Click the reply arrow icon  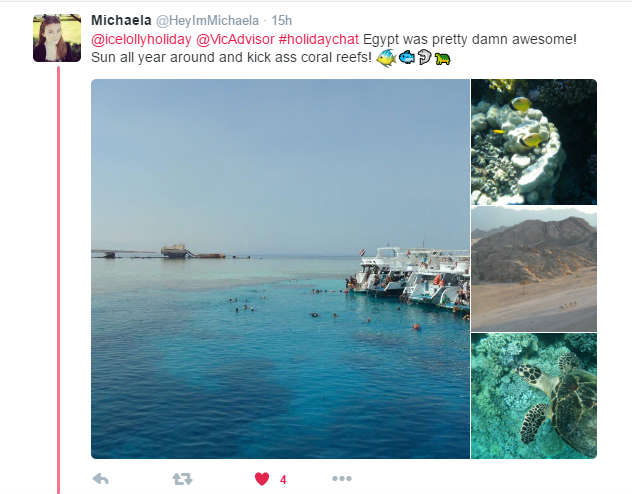tap(100, 479)
